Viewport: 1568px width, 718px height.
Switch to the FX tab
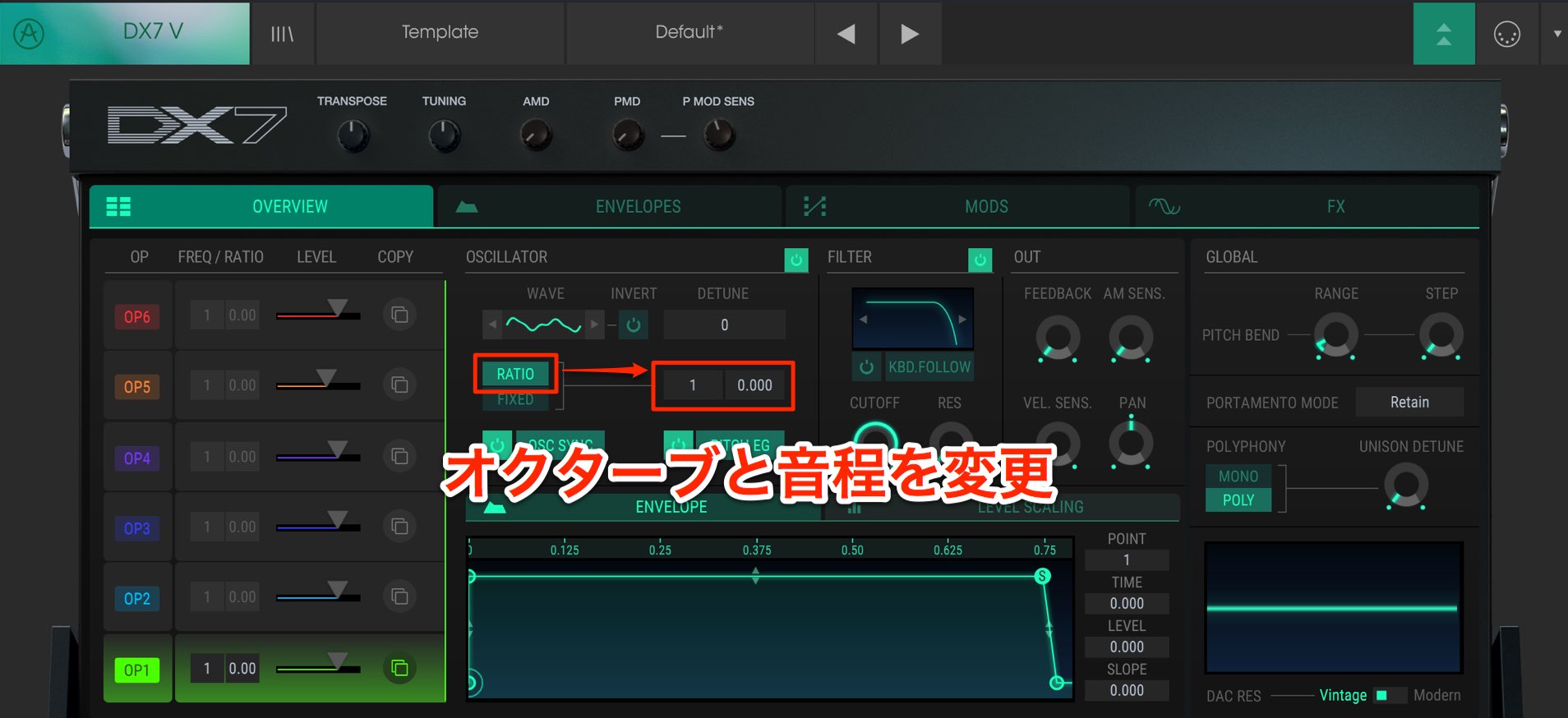click(1307, 206)
